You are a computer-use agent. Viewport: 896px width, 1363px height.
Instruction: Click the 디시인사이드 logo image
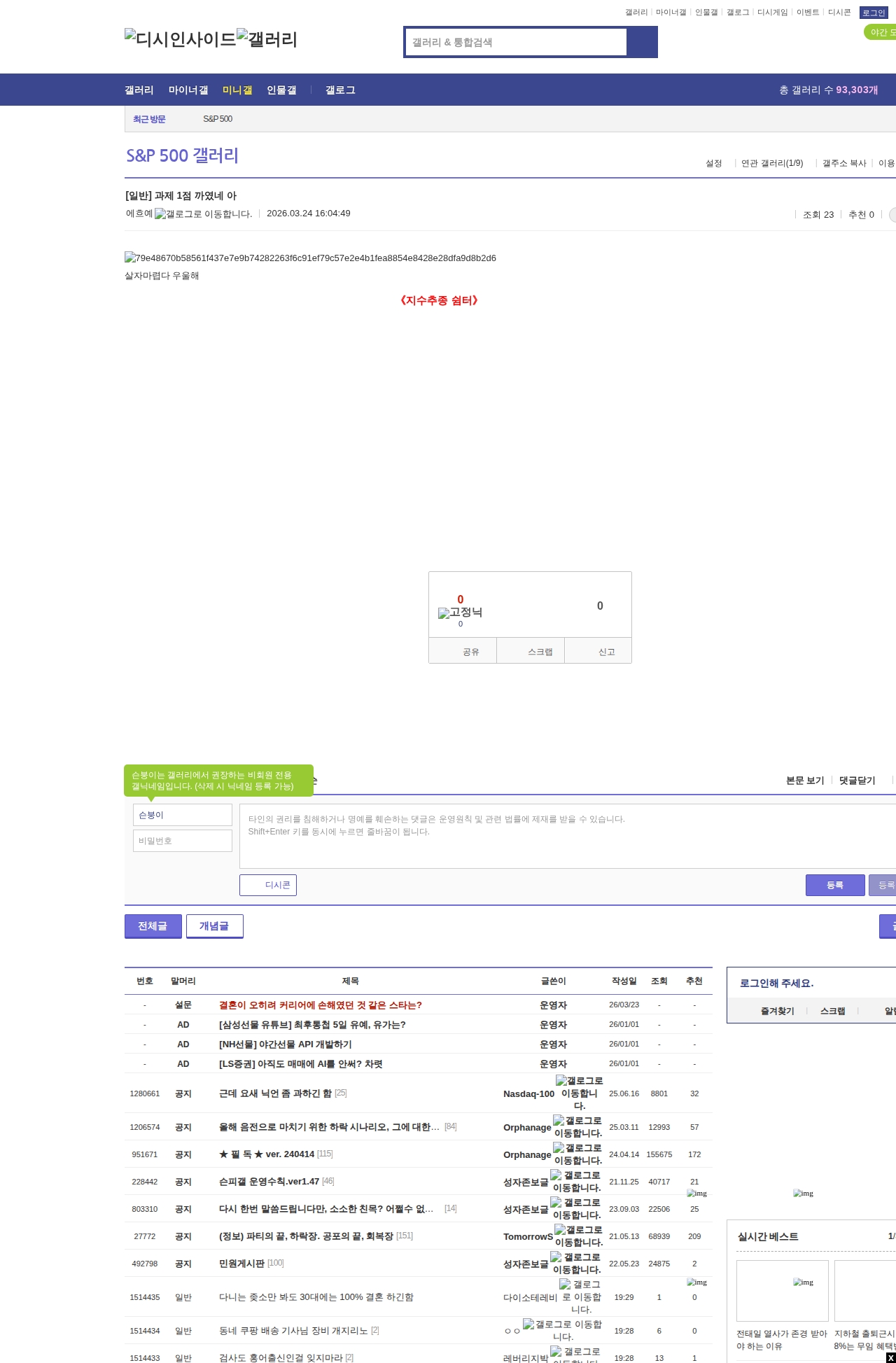[181, 39]
